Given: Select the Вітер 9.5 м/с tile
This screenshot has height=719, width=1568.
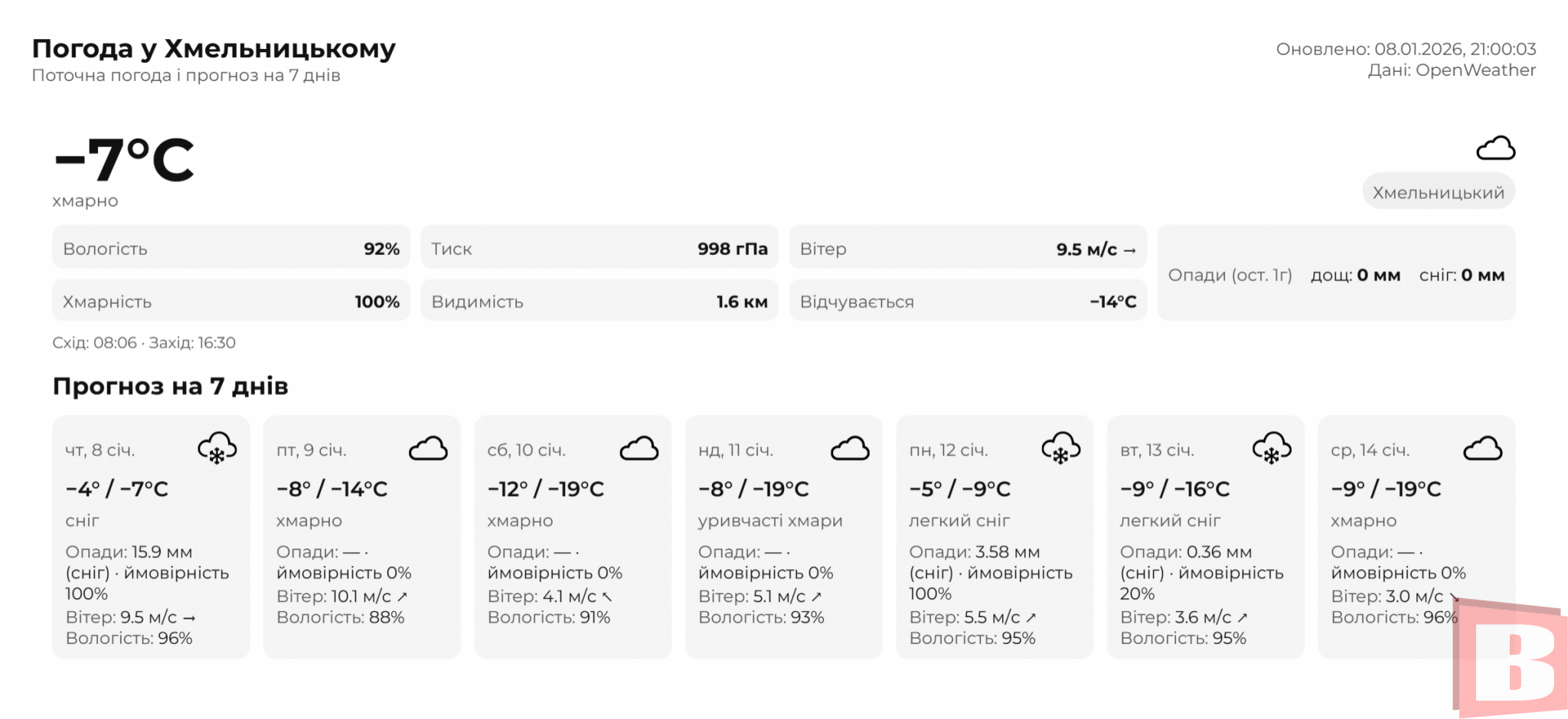Looking at the screenshot, I should [968, 249].
